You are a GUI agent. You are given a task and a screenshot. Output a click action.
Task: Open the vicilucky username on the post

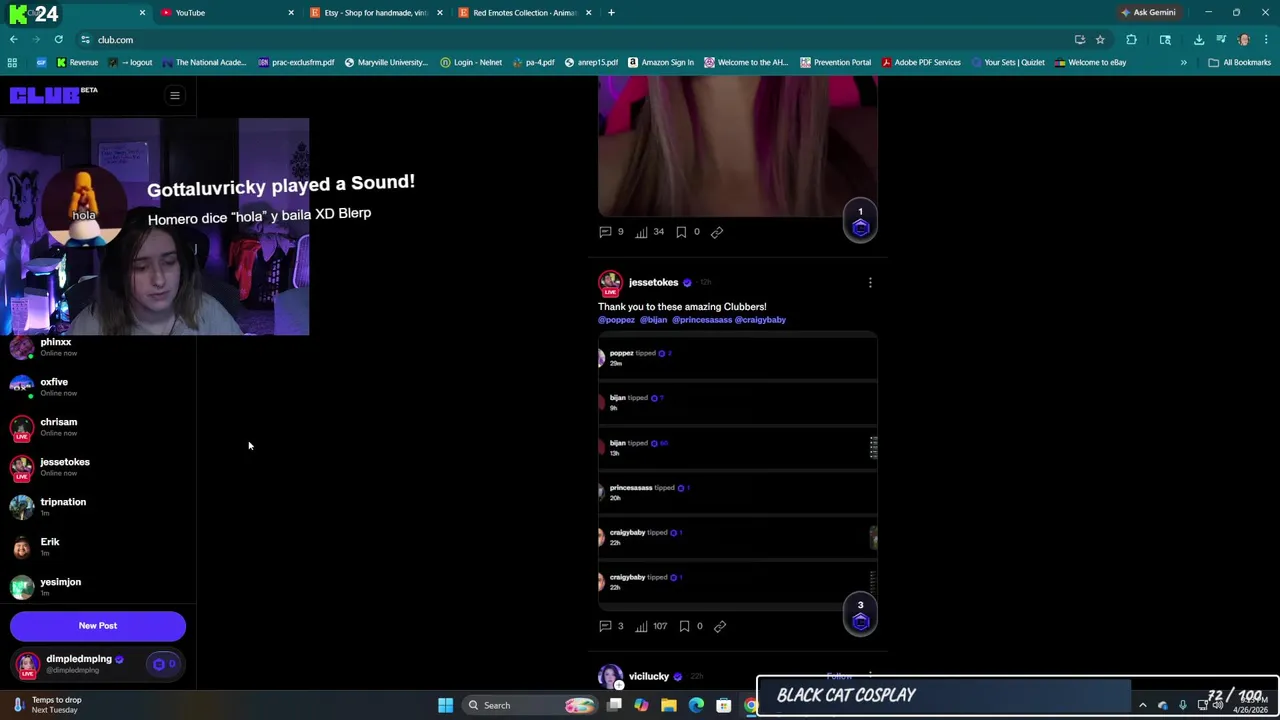648,677
